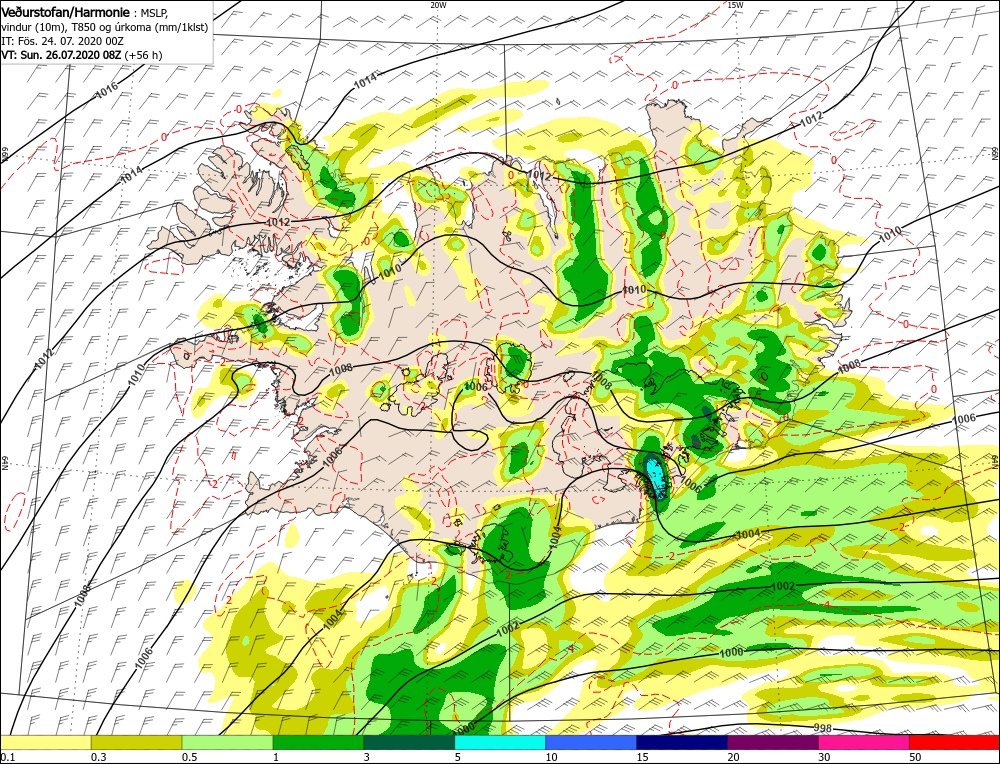Pick the blue 10–15 mm legend band
This screenshot has height=764, width=1000.
591,742
